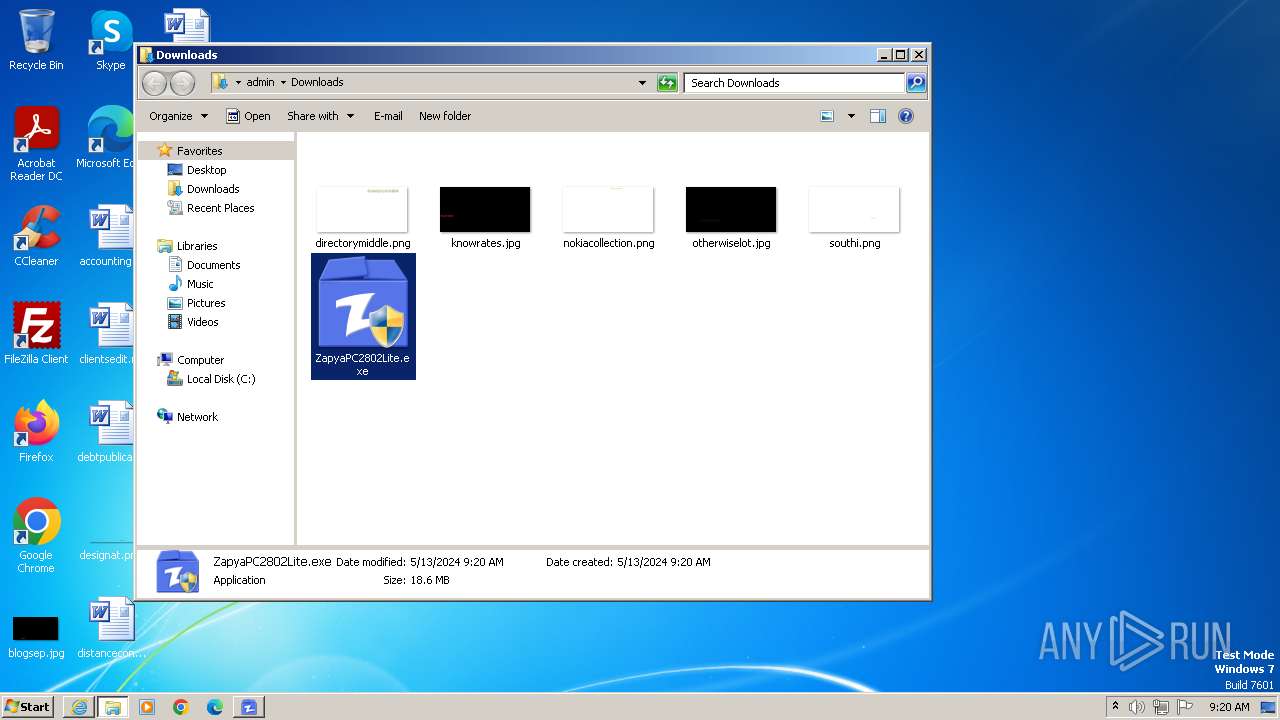Click the Back navigation arrow
This screenshot has width=1280, height=720.
pos(154,83)
